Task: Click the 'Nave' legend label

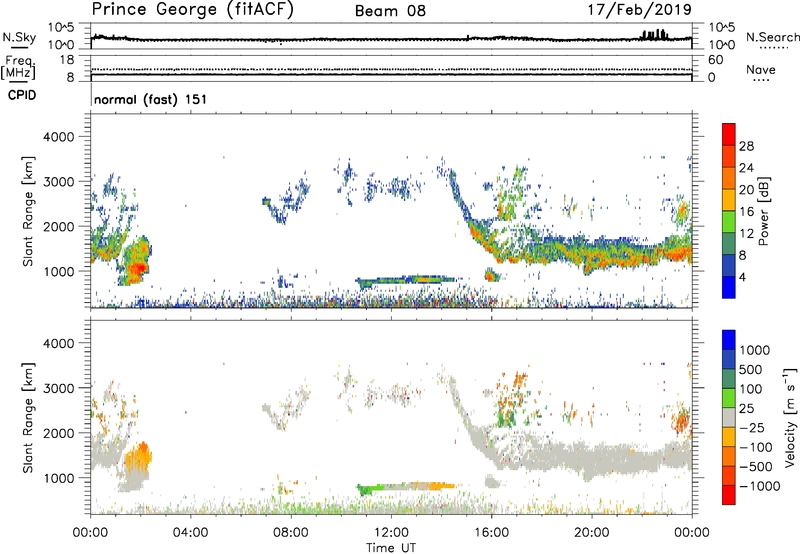Action: point(761,70)
